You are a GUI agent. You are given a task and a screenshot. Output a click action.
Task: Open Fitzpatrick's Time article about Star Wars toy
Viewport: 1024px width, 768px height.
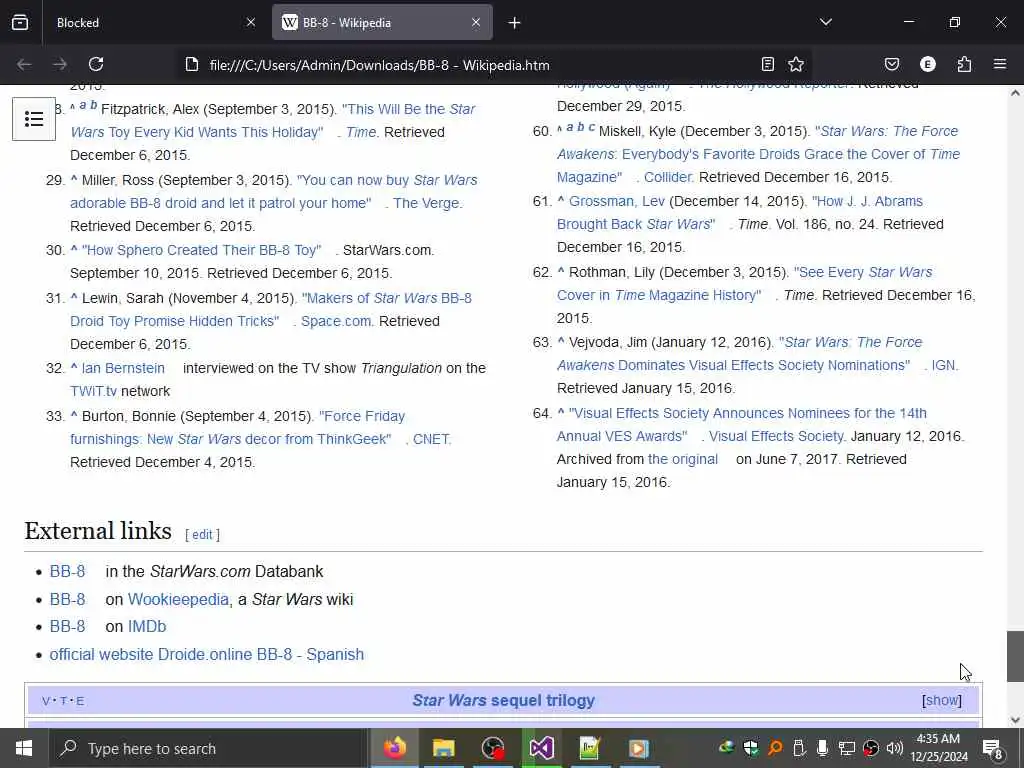coord(272,120)
